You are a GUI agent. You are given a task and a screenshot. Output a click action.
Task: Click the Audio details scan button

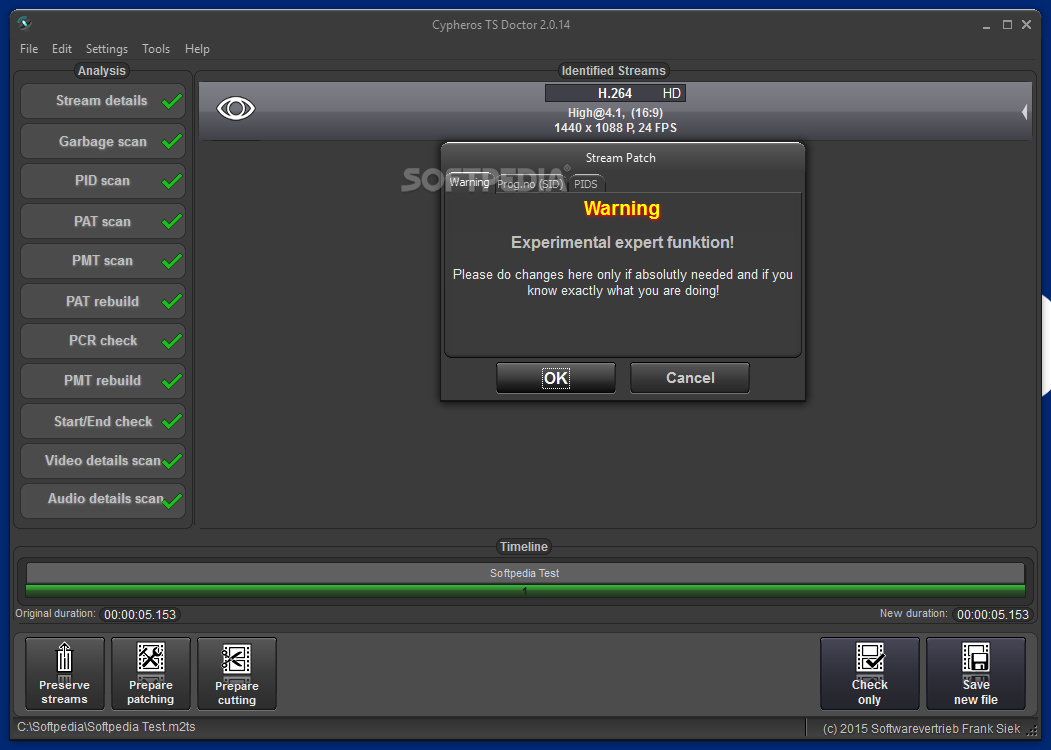tap(103, 500)
